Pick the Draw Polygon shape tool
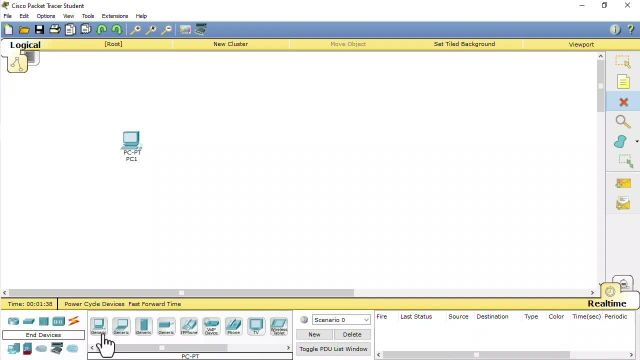640x360 pixels. coord(620,142)
